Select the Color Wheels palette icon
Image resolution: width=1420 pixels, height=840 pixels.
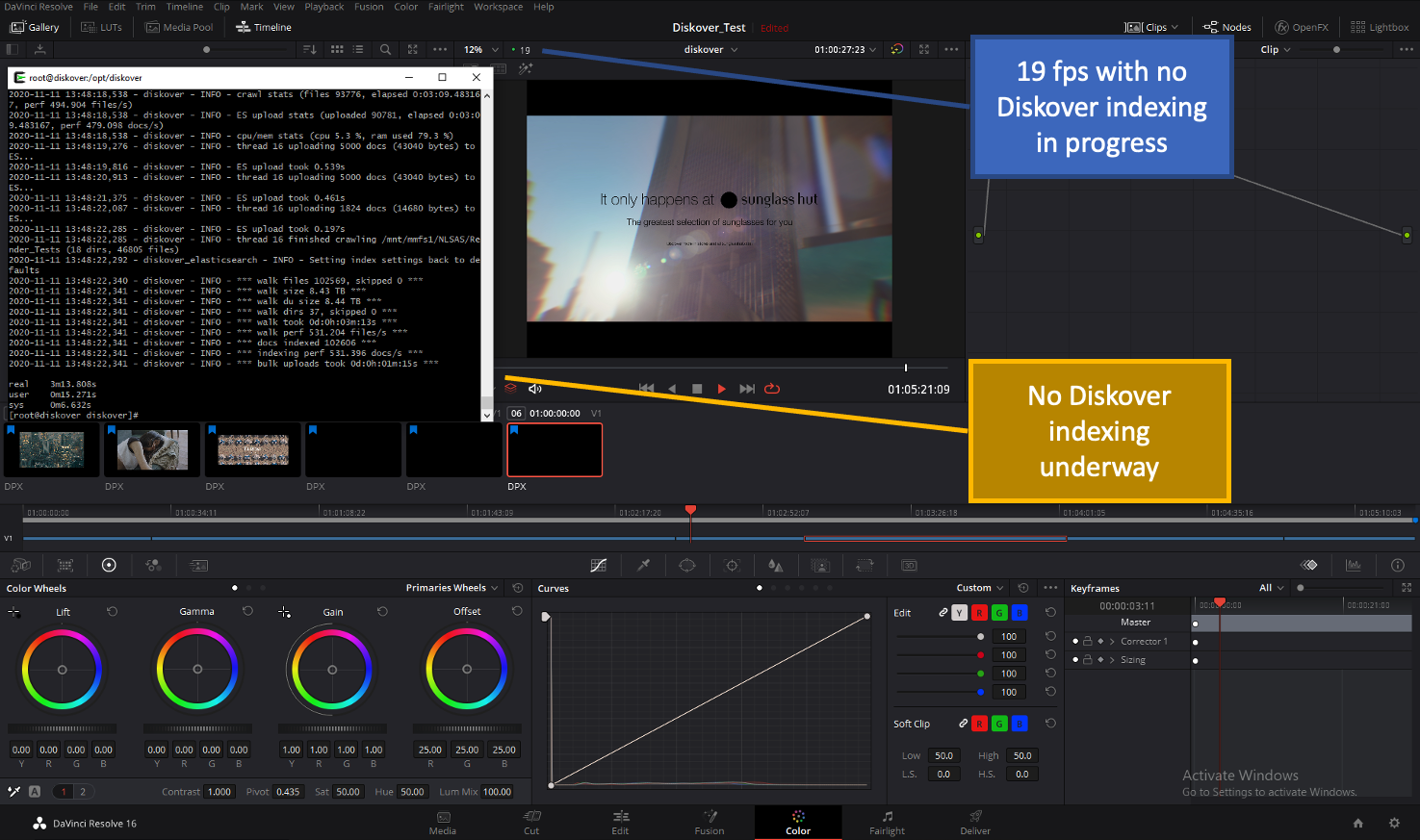coord(109,565)
